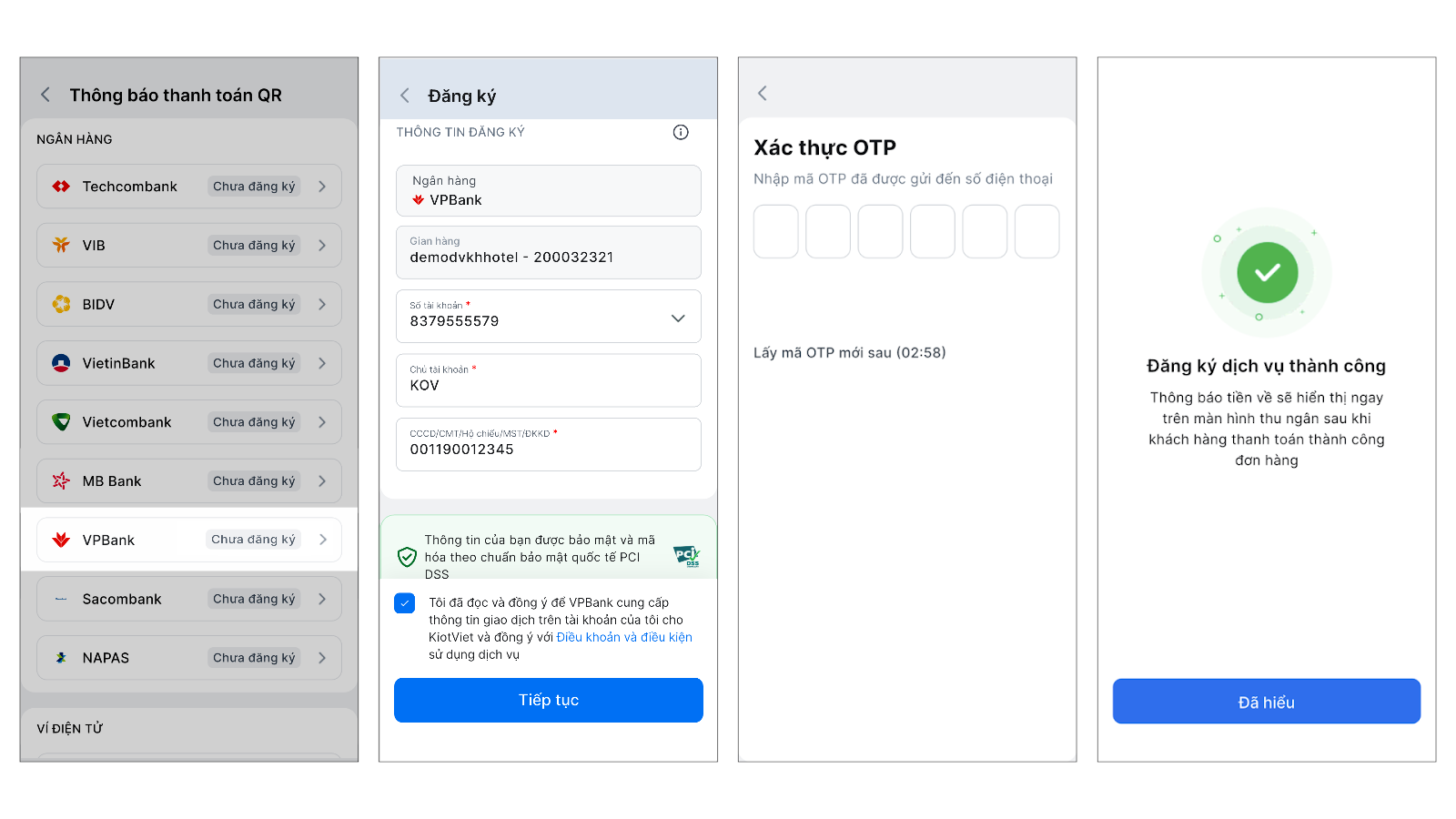Uncheck the VPBank terms agreement checkbox

click(405, 603)
